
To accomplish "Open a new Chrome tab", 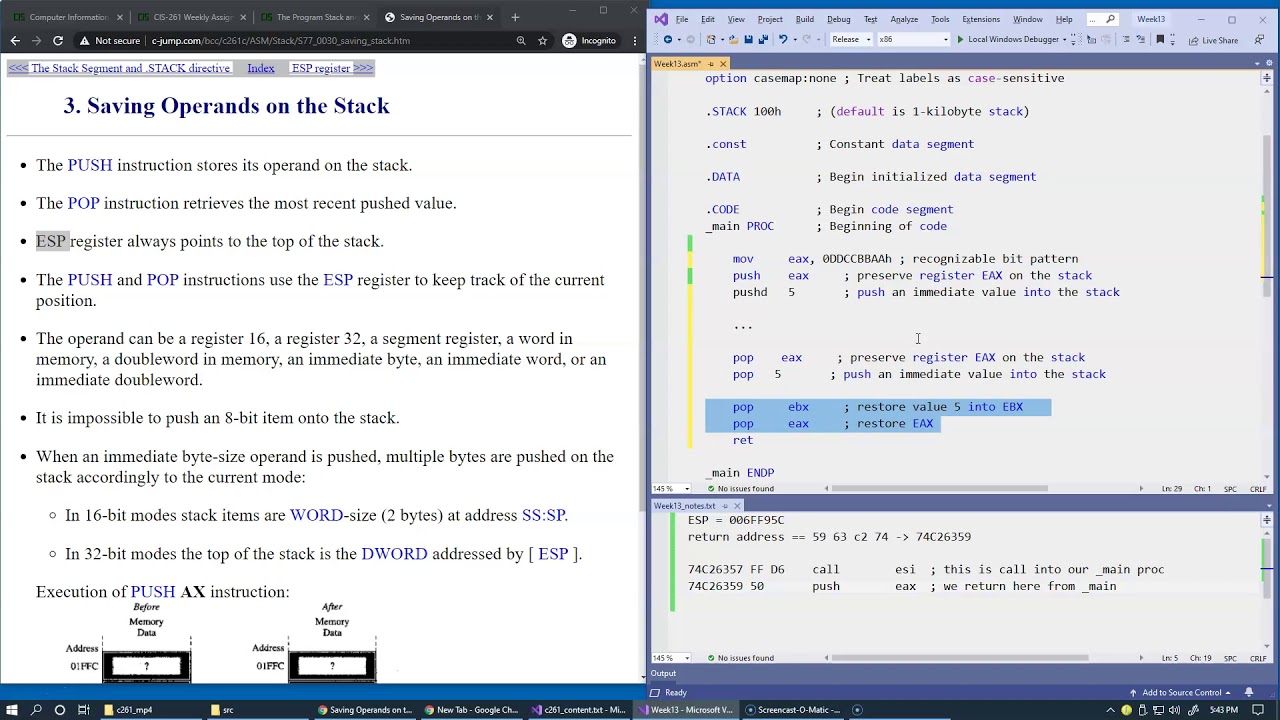I will [x=515, y=17].
